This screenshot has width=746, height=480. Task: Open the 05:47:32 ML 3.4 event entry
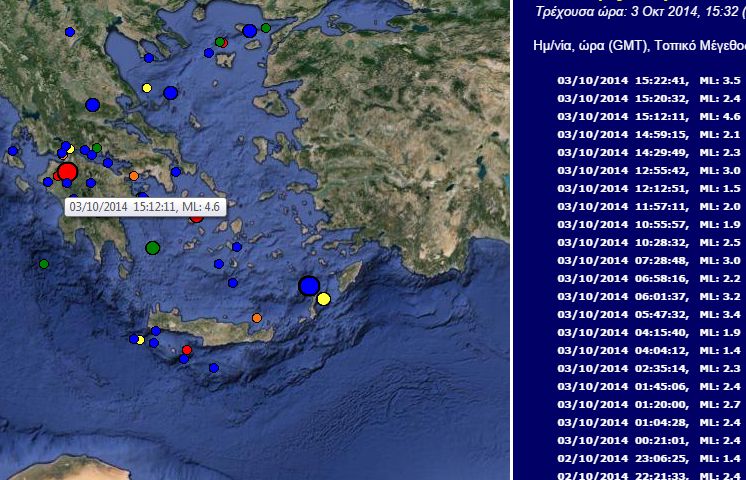(x=648, y=314)
